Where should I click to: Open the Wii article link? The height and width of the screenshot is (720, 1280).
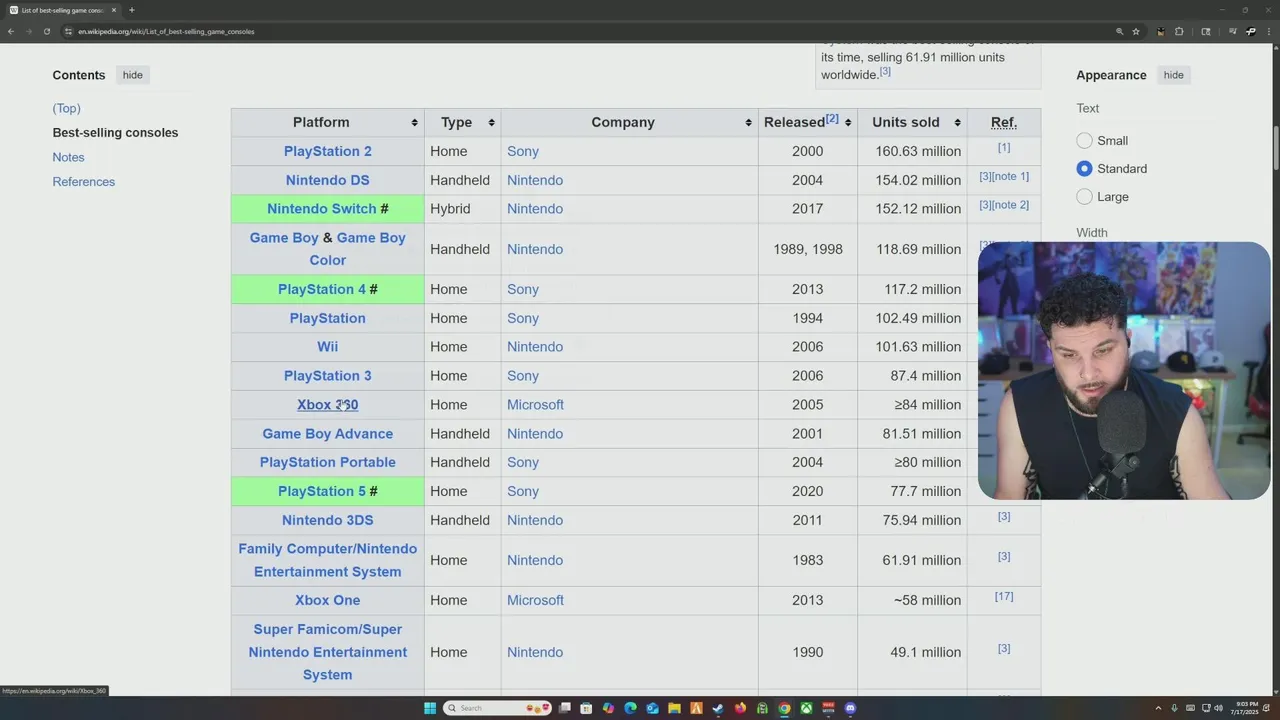328,347
